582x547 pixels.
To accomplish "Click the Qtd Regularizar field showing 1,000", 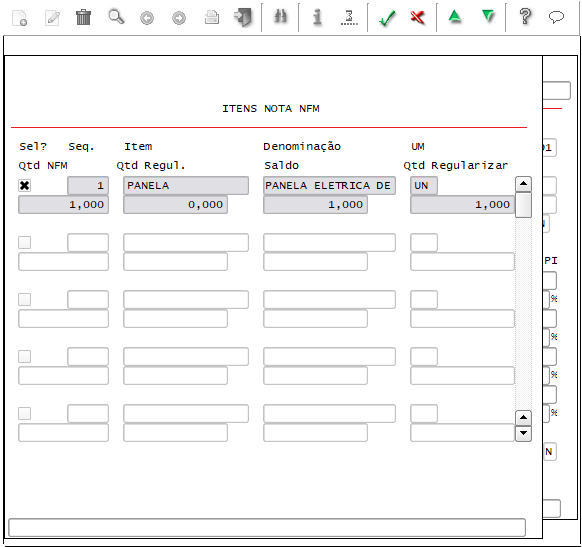I will click(462, 204).
